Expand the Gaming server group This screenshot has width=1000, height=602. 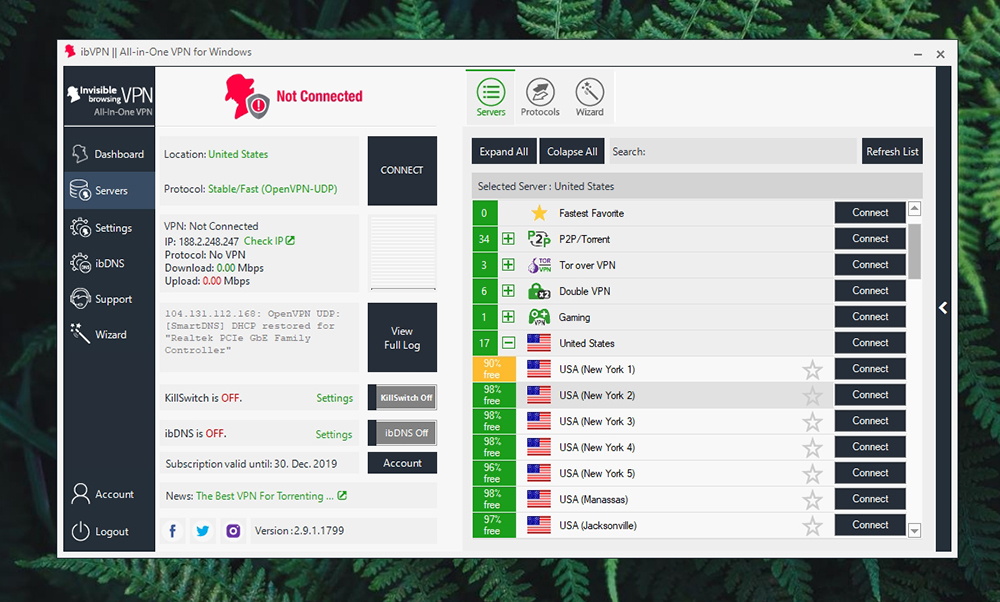(x=508, y=317)
